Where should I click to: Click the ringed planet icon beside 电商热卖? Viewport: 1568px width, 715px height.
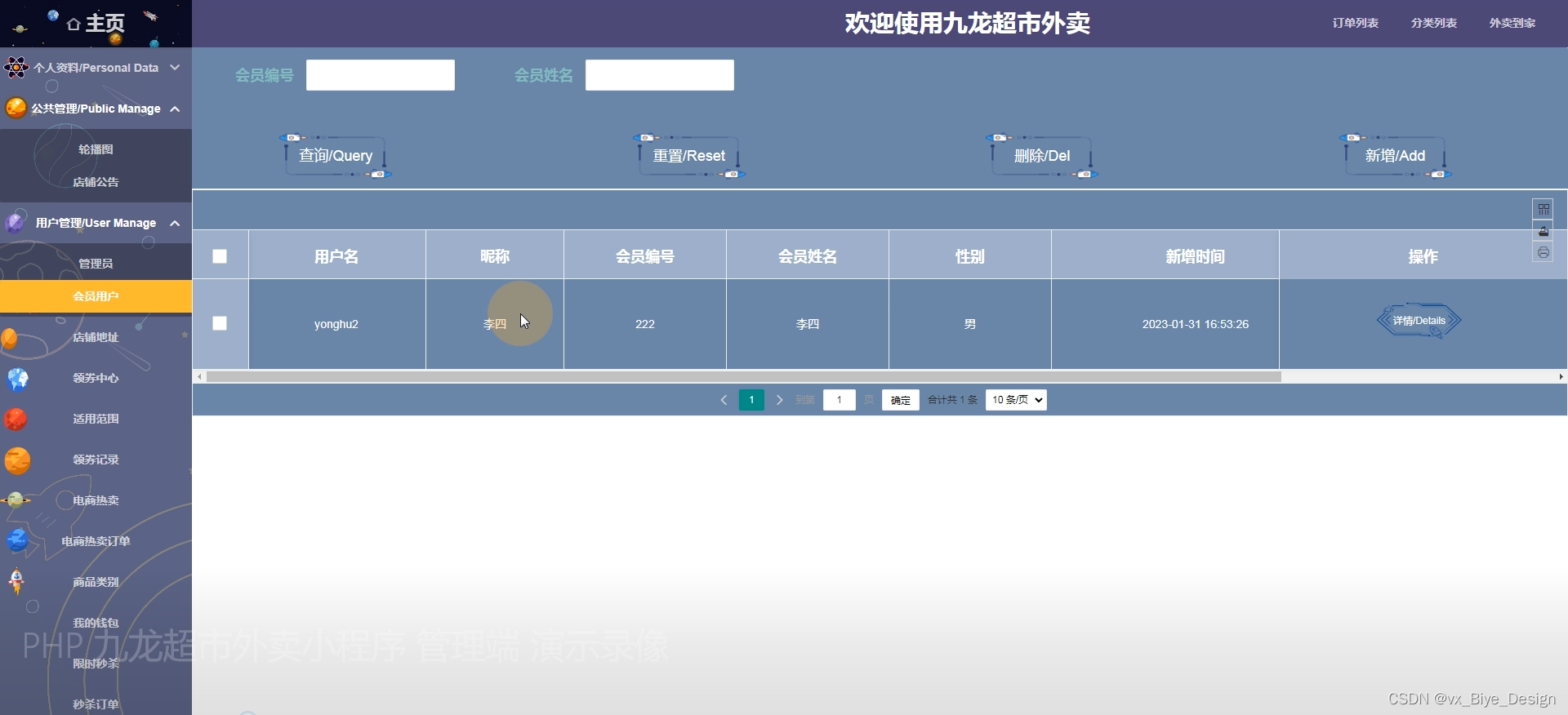(16, 500)
